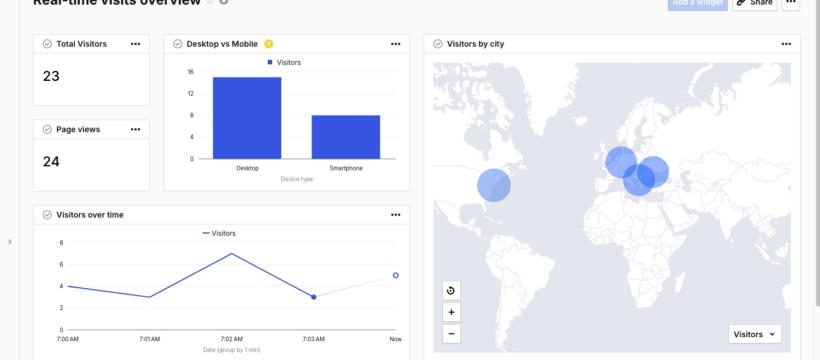Reset the map view with the rotate icon
Viewport: 820px width, 360px height.
click(451, 290)
